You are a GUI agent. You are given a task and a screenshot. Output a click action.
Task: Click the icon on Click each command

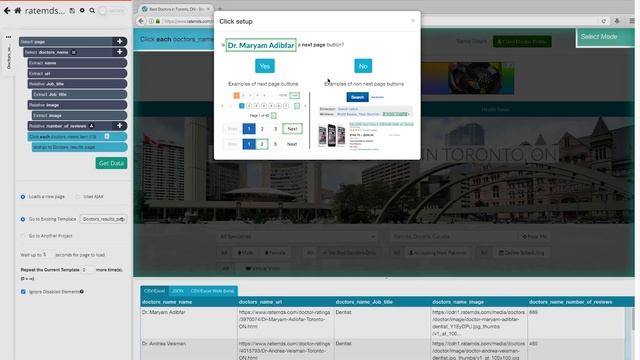(x=107, y=136)
